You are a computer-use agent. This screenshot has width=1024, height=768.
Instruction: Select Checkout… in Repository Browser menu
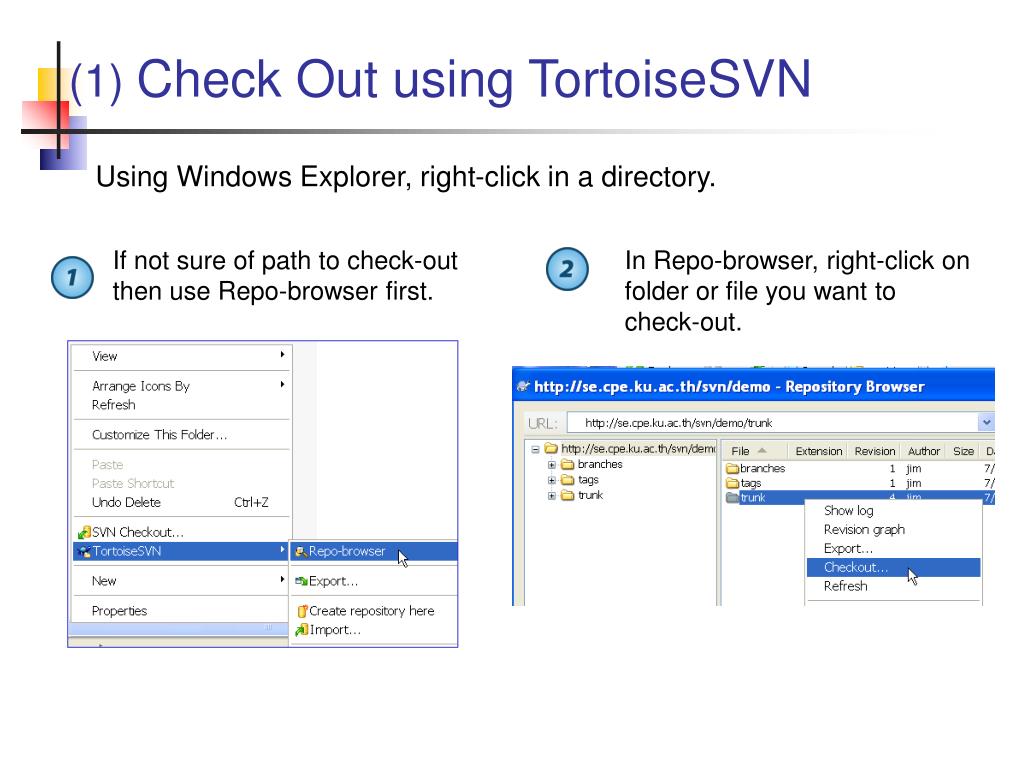coord(893,568)
